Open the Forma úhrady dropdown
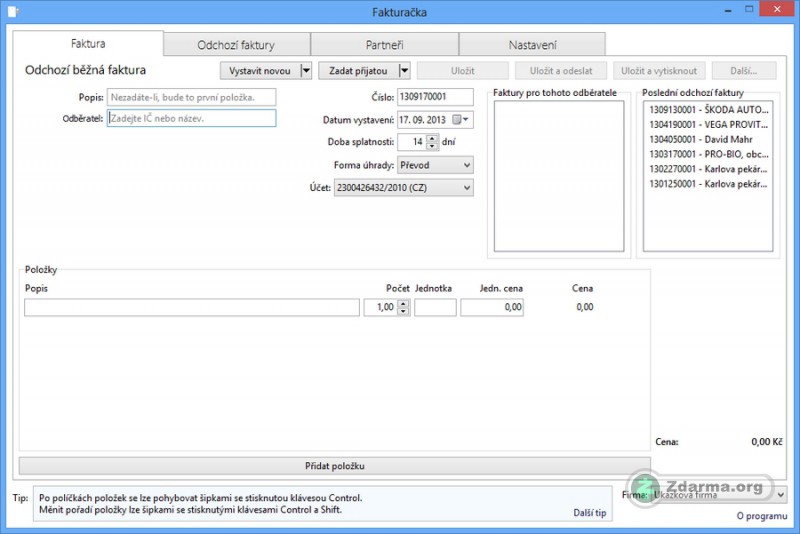800x534 pixels. 435,165
